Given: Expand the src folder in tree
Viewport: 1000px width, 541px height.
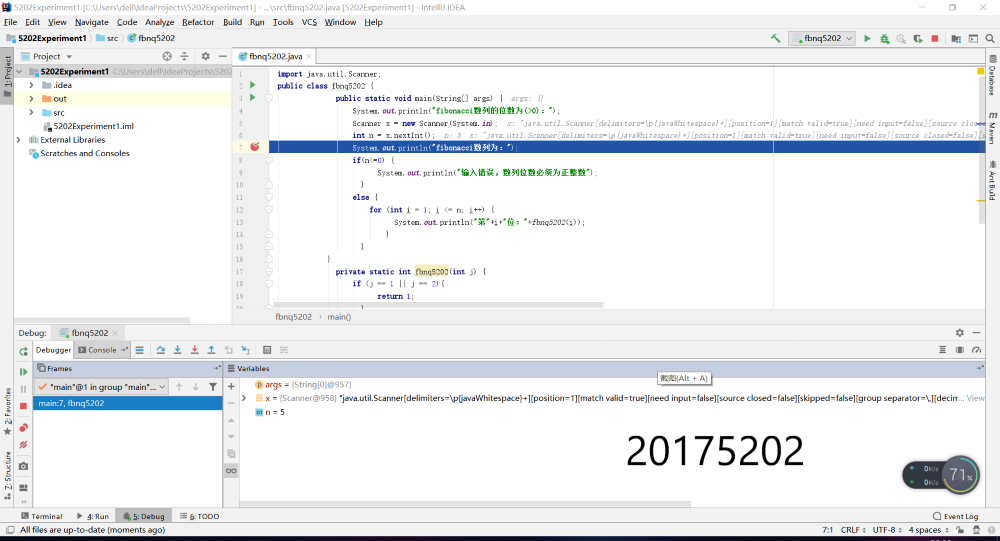Looking at the screenshot, I should [x=31, y=112].
